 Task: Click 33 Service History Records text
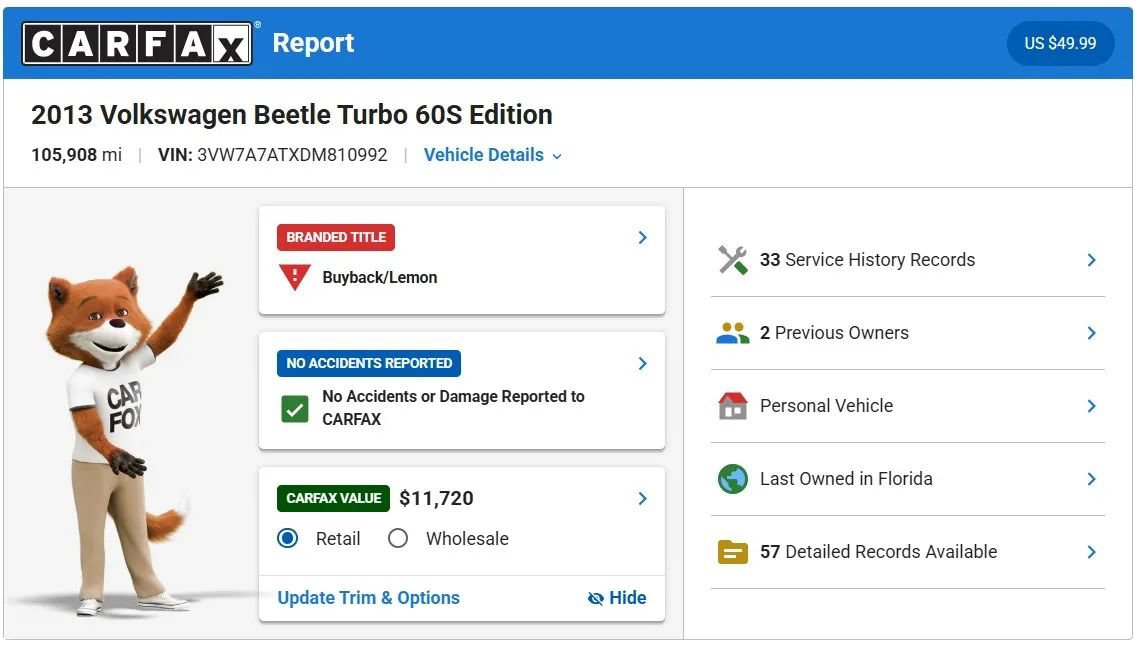867,260
